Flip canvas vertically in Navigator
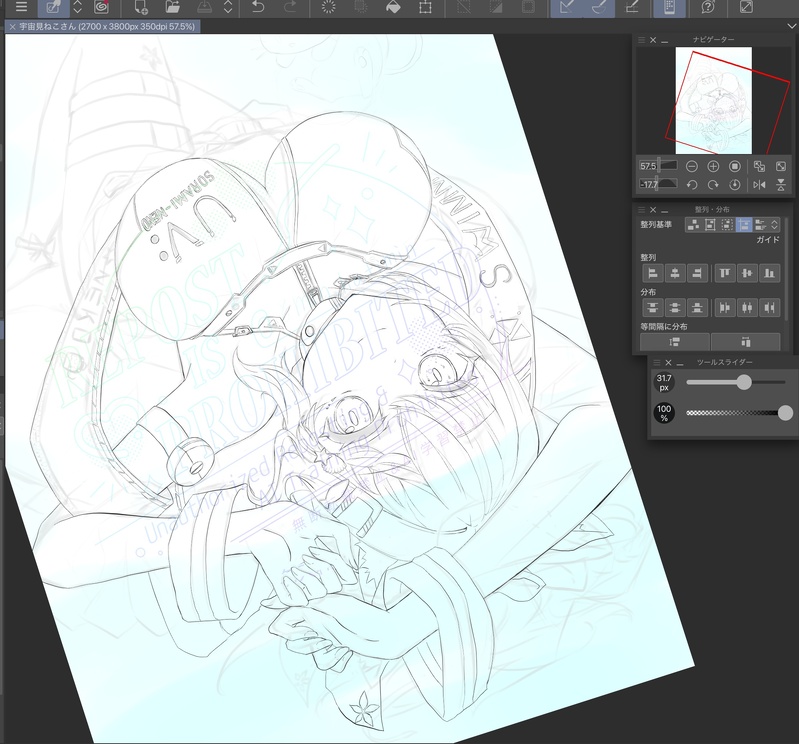 click(x=781, y=185)
